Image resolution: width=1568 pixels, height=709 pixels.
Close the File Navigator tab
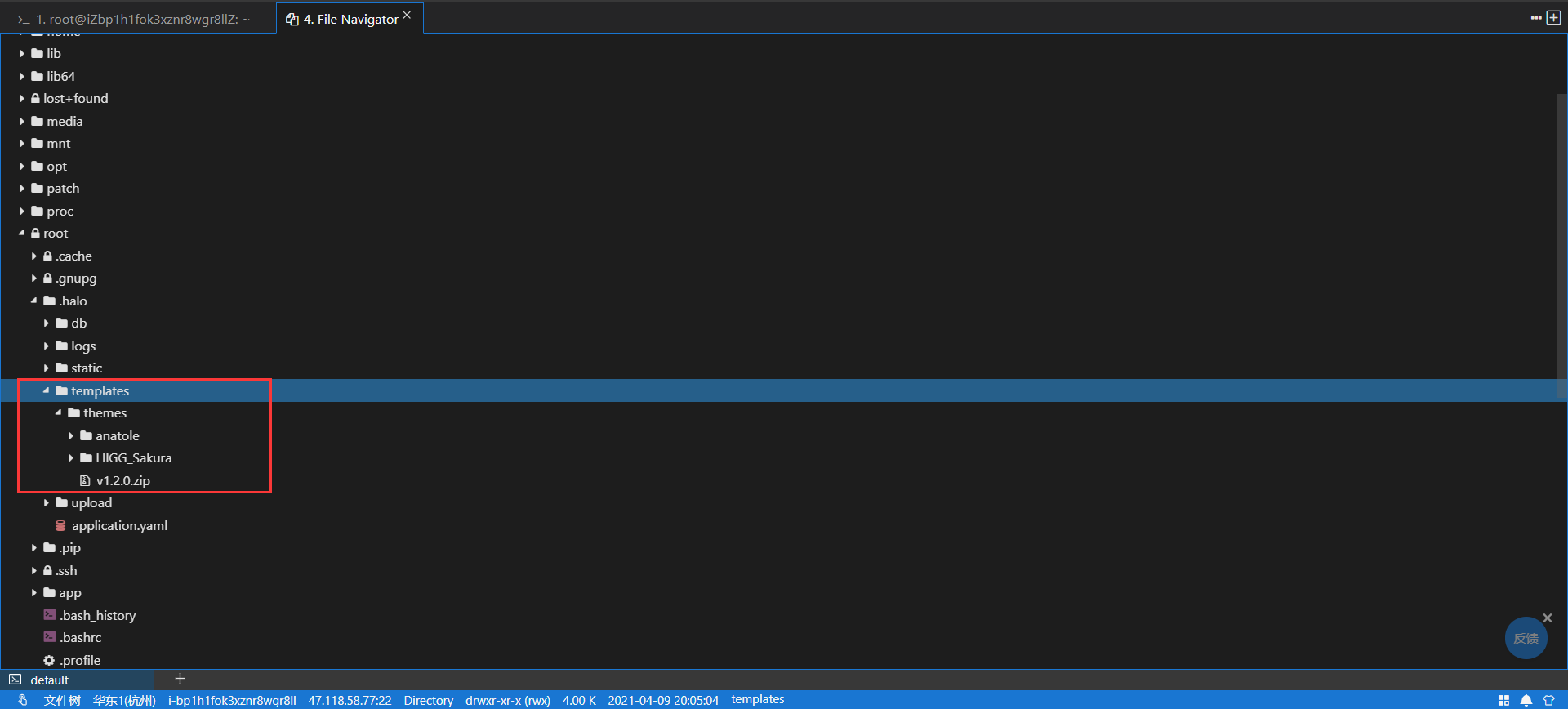(x=407, y=15)
